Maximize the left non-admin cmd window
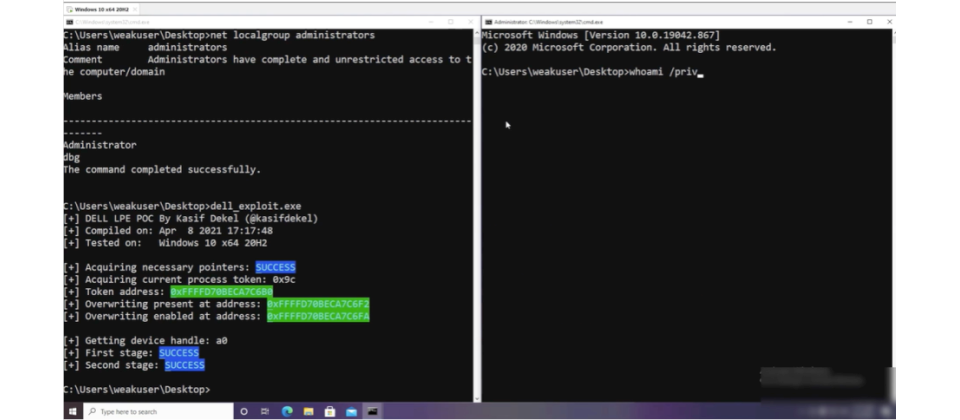Screen dimensions: 960x420 coord(451,22)
